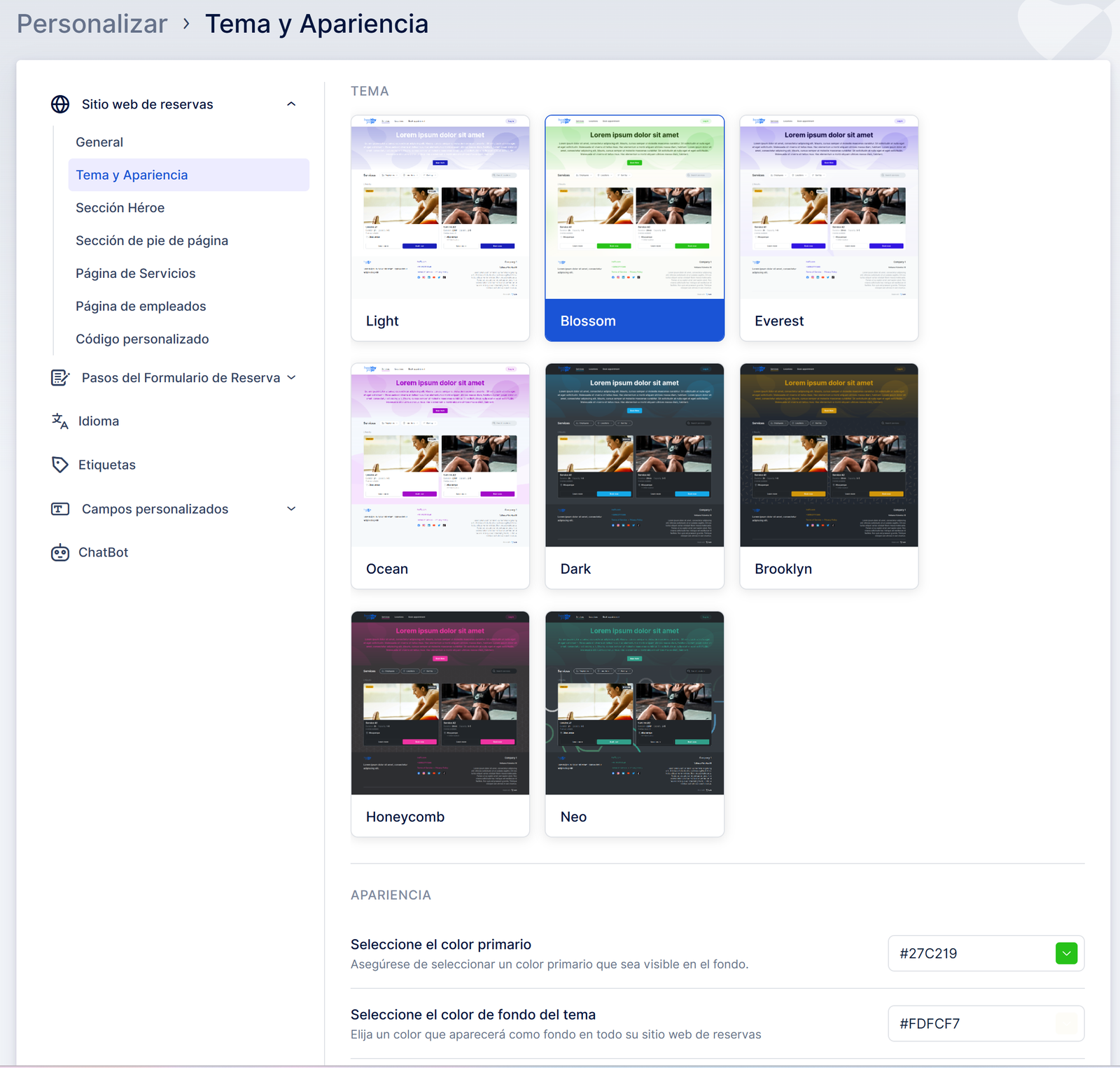The image size is (1120, 1068).
Task: Open Sección de pie de página
Action: tap(152, 241)
